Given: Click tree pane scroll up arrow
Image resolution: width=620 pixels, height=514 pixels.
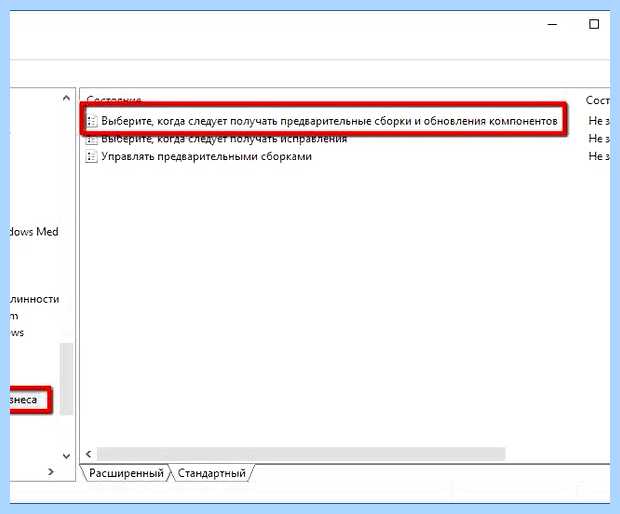Looking at the screenshot, I should [x=66, y=98].
